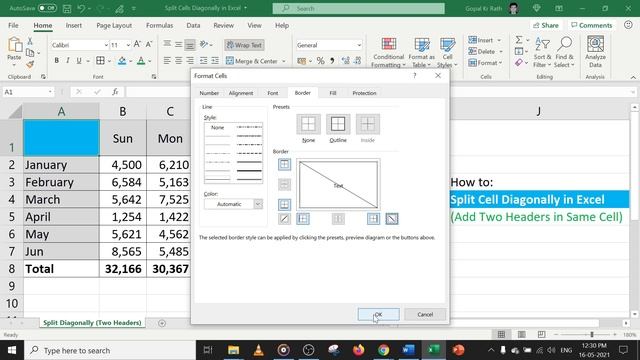This screenshot has height=360, width=640.
Task: Open the View ribbon tab
Action: click(x=254, y=25)
